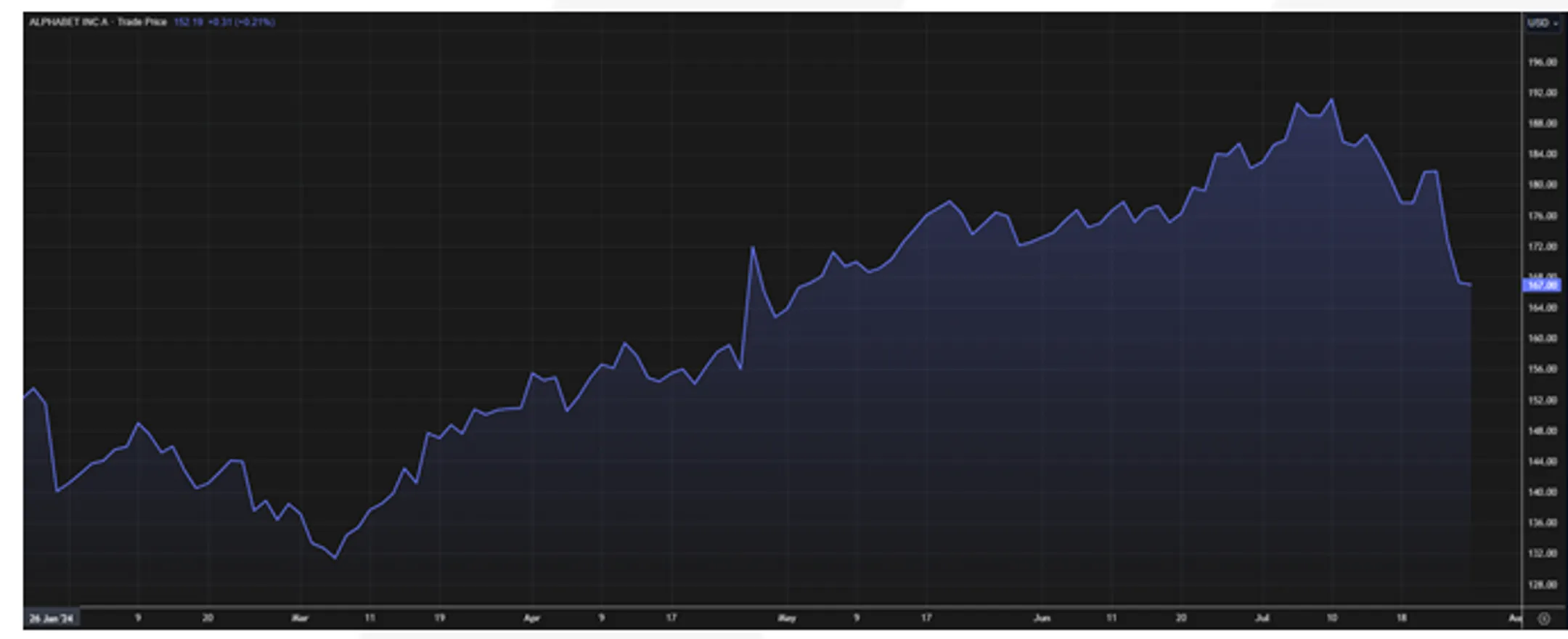
Task: Click the Jun label on time axis
Action: point(1042,618)
